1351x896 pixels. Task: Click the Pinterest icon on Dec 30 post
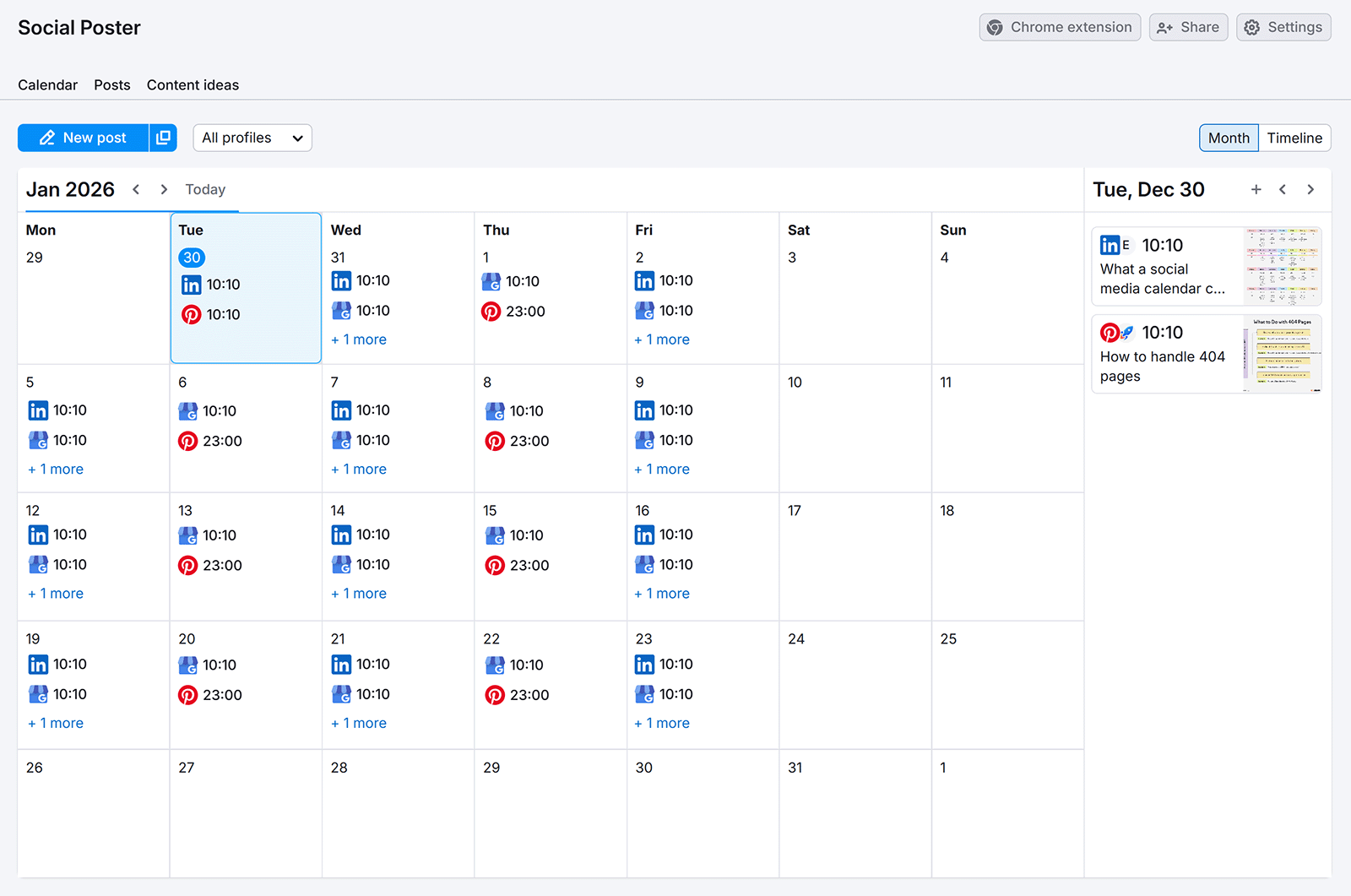[192, 314]
